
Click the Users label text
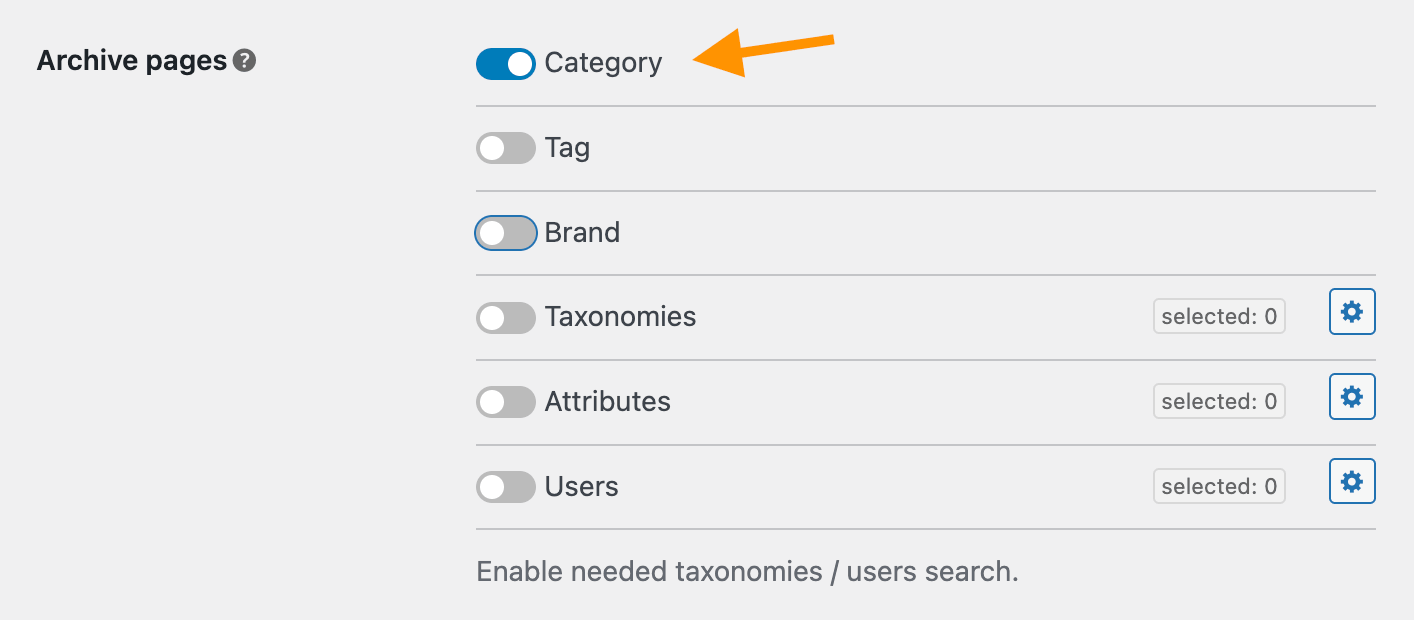tap(581, 487)
